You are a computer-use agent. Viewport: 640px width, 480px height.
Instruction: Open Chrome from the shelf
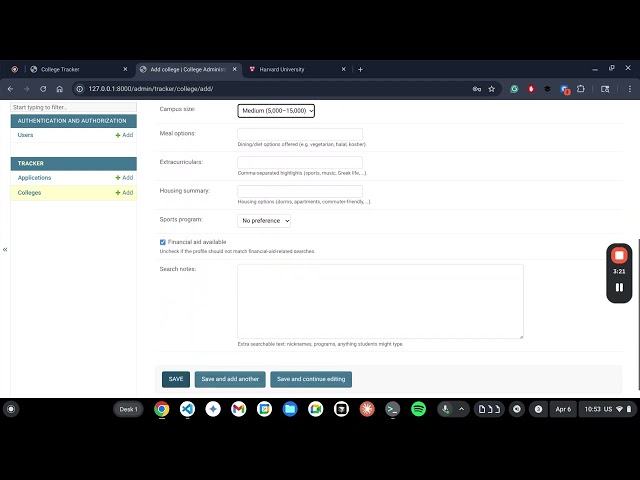162,409
